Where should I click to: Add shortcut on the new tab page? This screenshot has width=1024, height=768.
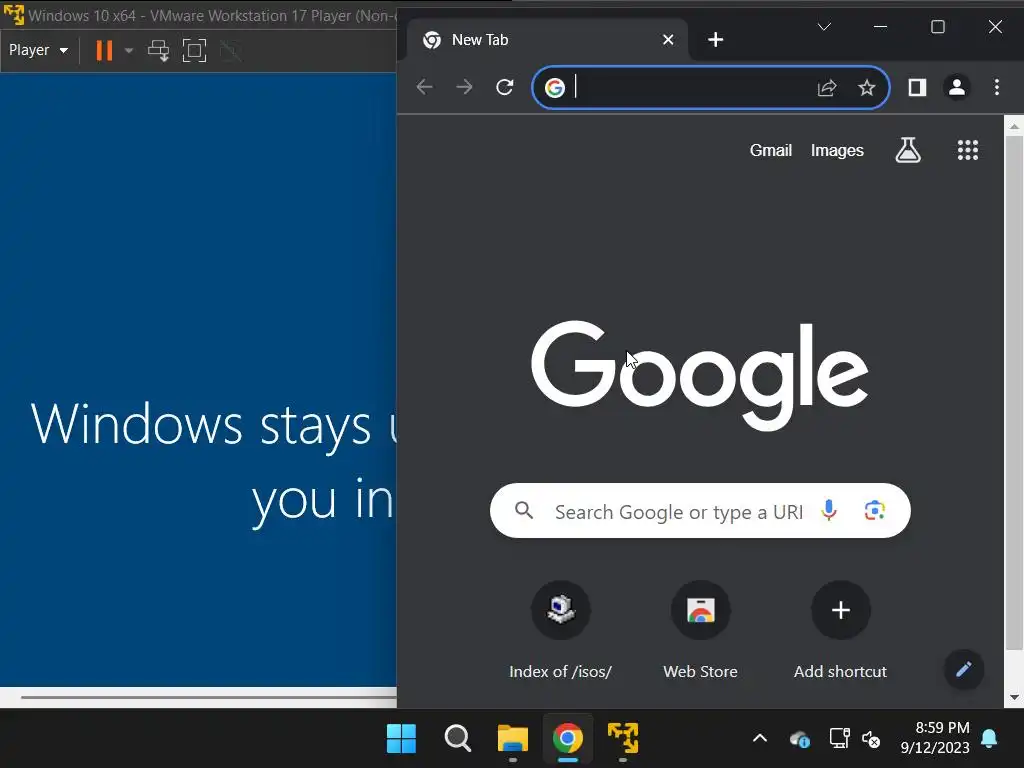pyautogui.click(x=840, y=631)
